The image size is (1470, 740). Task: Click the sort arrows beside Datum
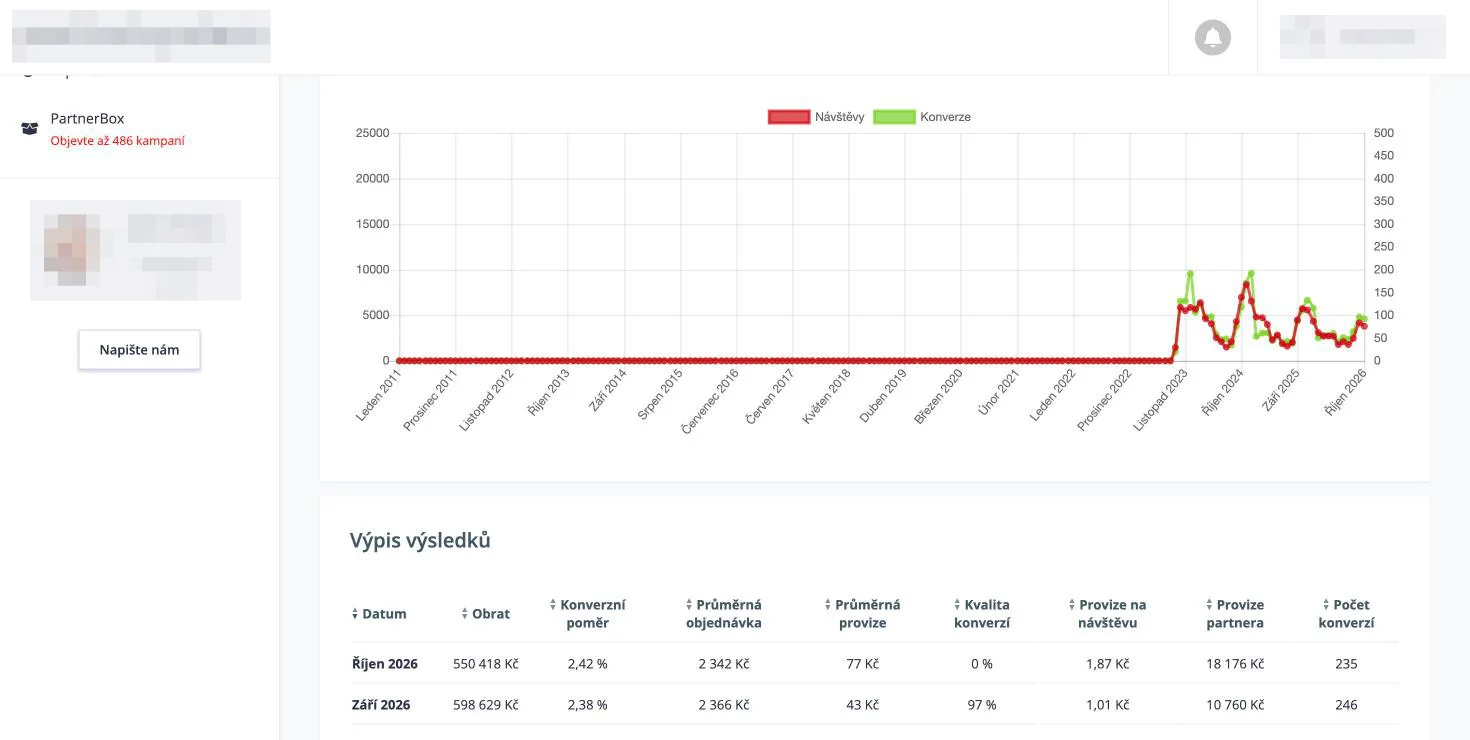click(x=355, y=614)
